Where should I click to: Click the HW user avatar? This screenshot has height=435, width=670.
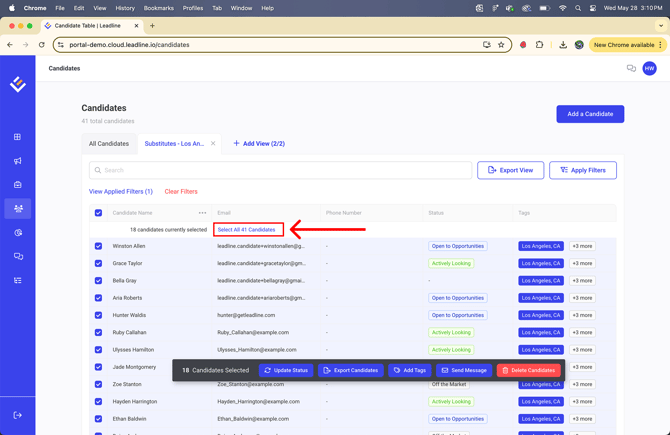pyautogui.click(x=649, y=69)
